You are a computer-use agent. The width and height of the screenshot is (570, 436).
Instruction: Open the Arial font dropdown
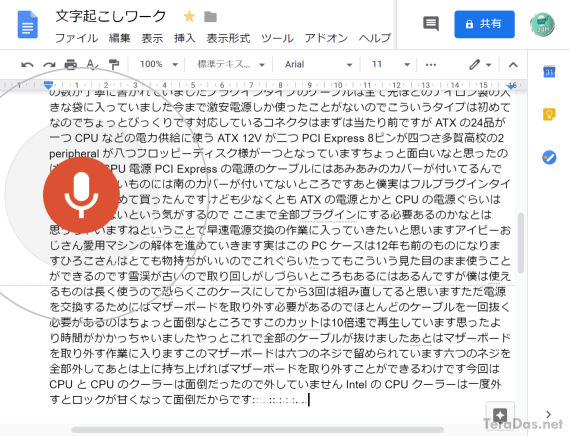click(318, 65)
